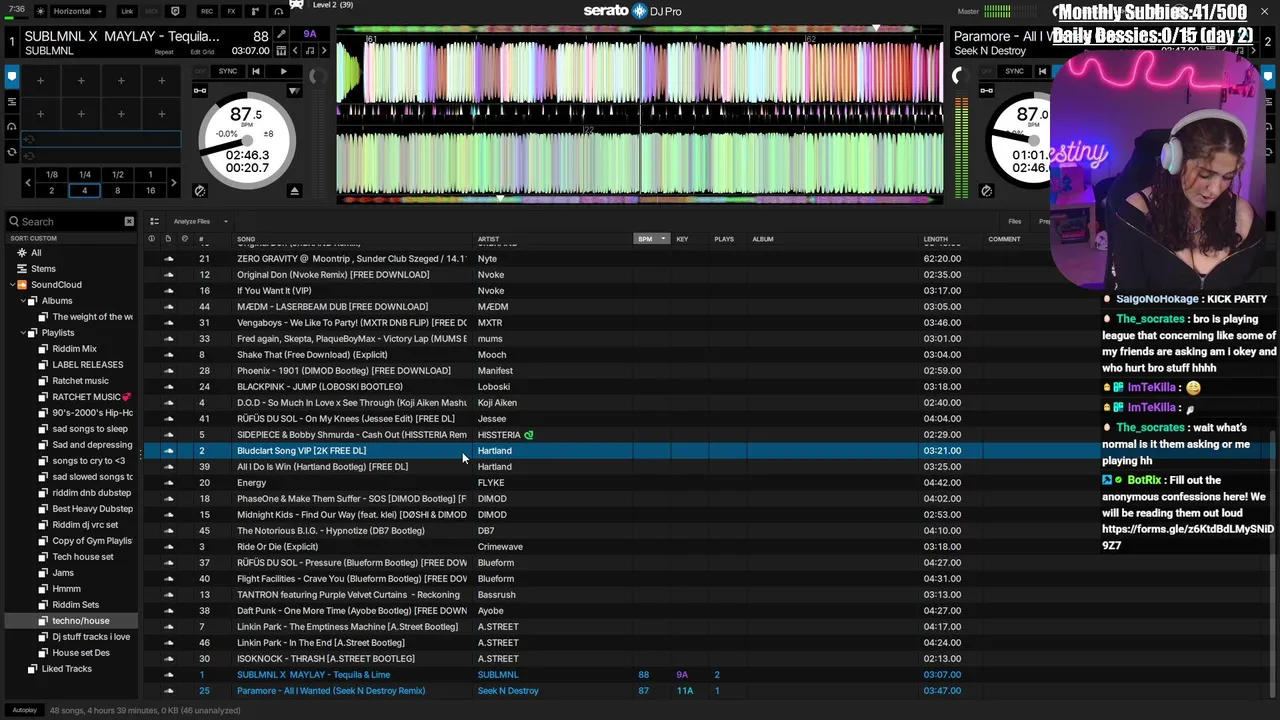Open BPM column dropdown arrow
This screenshot has height=720, width=1280.
pos(663,239)
